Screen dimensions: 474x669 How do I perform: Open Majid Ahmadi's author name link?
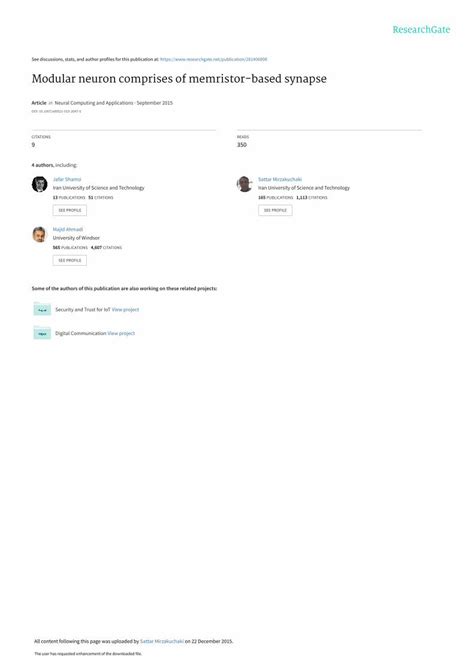point(68,229)
